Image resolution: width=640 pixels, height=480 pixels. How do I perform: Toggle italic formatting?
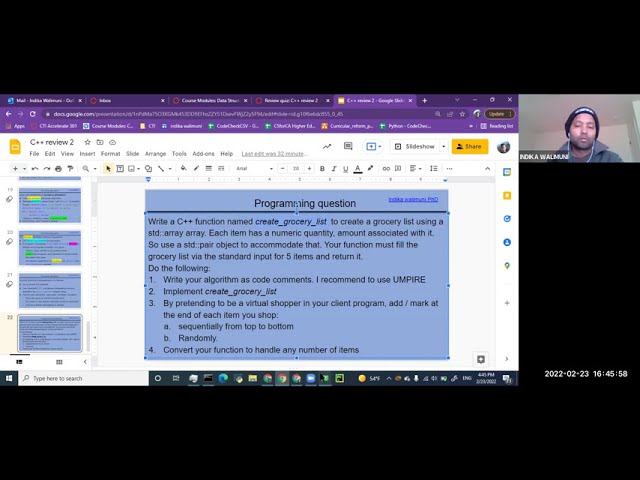point(334,169)
